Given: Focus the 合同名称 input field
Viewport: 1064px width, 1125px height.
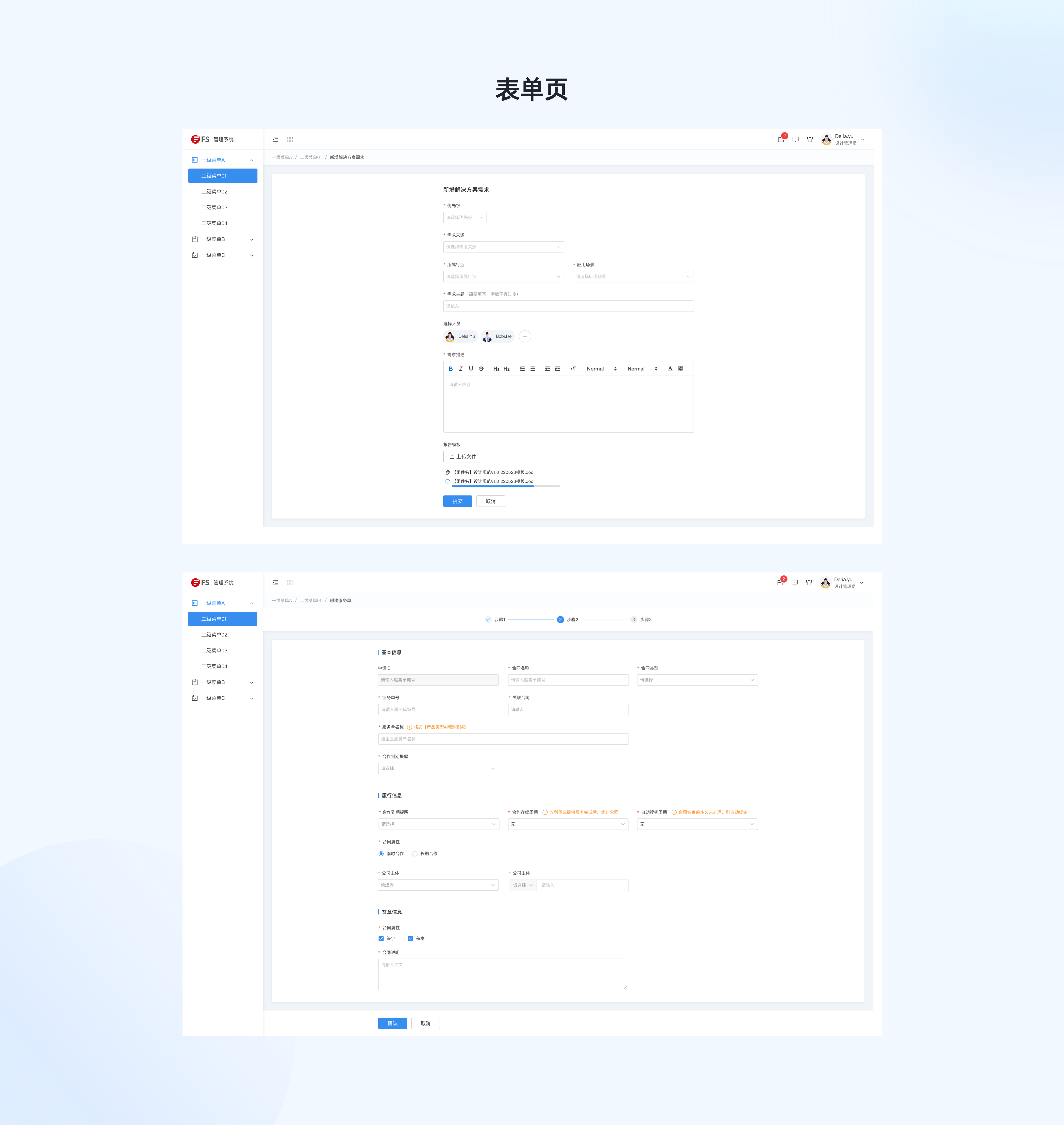Looking at the screenshot, I should click(x=568, y=680).
